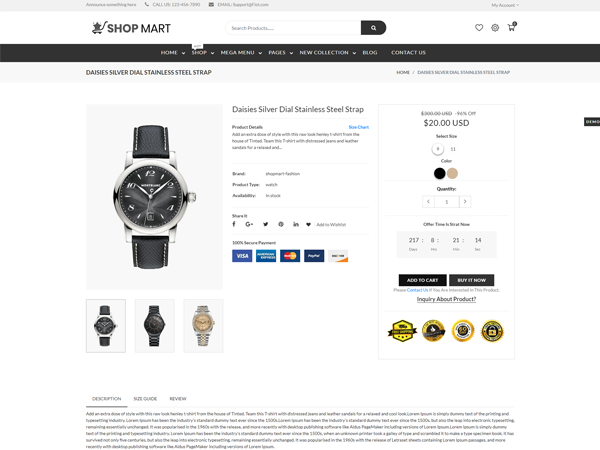This screenshot has width=600, height=450.
Task: Share product on LinkedIn
Action: [x=296, y=224]
